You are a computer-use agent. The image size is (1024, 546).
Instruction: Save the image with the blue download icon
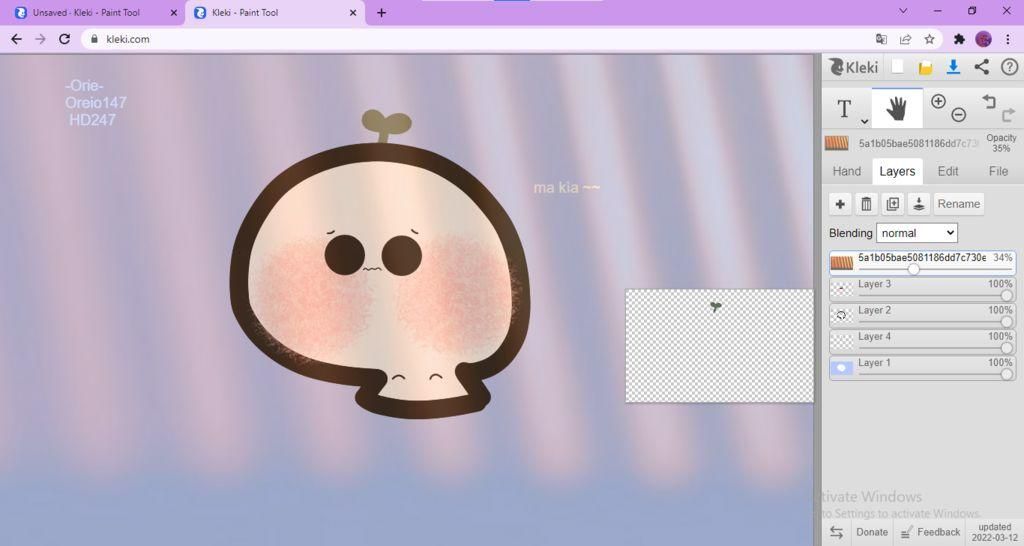[953, 67]
